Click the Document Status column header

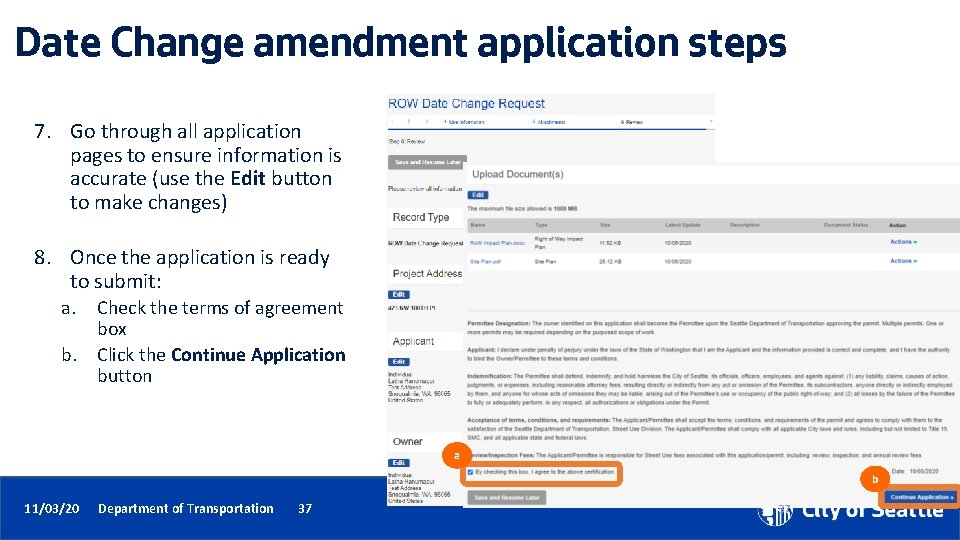point(846,225)
